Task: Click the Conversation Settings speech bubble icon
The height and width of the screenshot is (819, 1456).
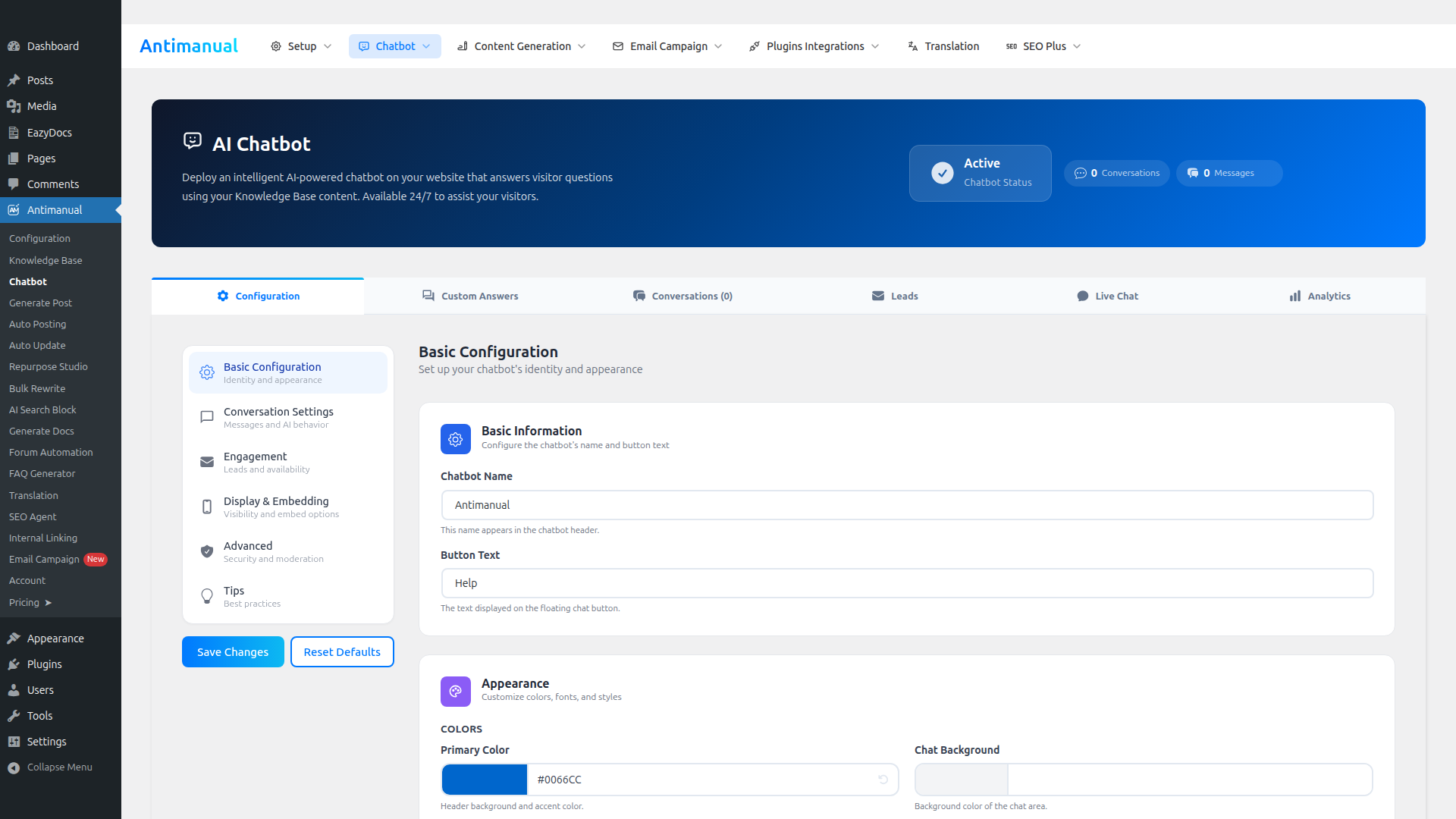Action: 206,416
